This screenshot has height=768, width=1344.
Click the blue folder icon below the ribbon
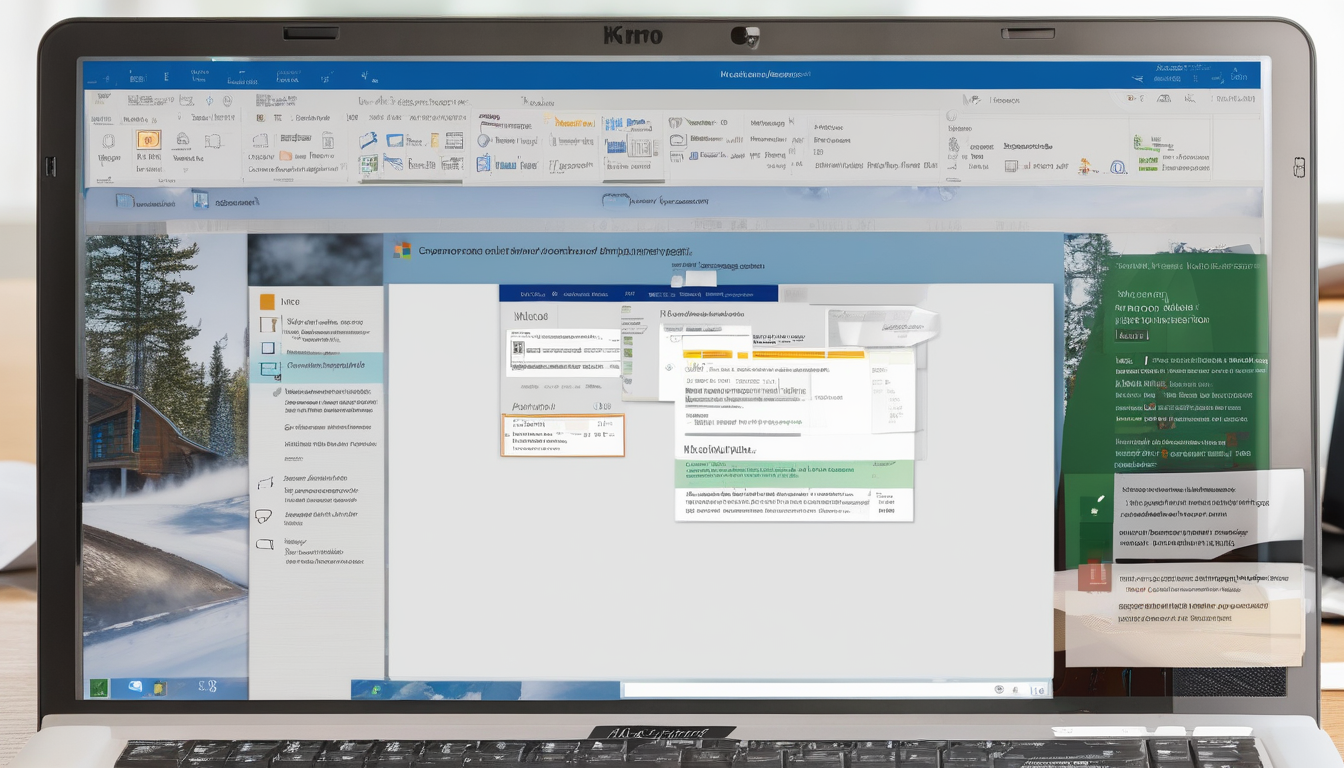tap(124, 201)
